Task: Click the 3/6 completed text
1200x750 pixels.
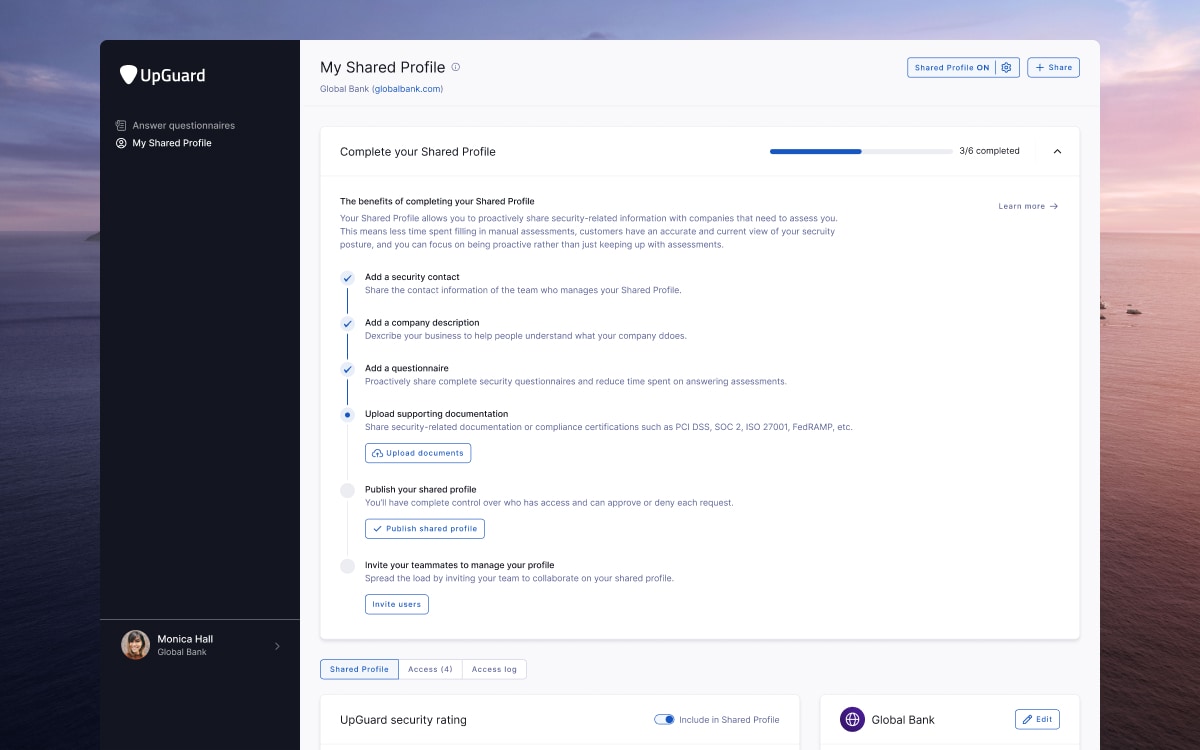Action: tap(989, 152)
